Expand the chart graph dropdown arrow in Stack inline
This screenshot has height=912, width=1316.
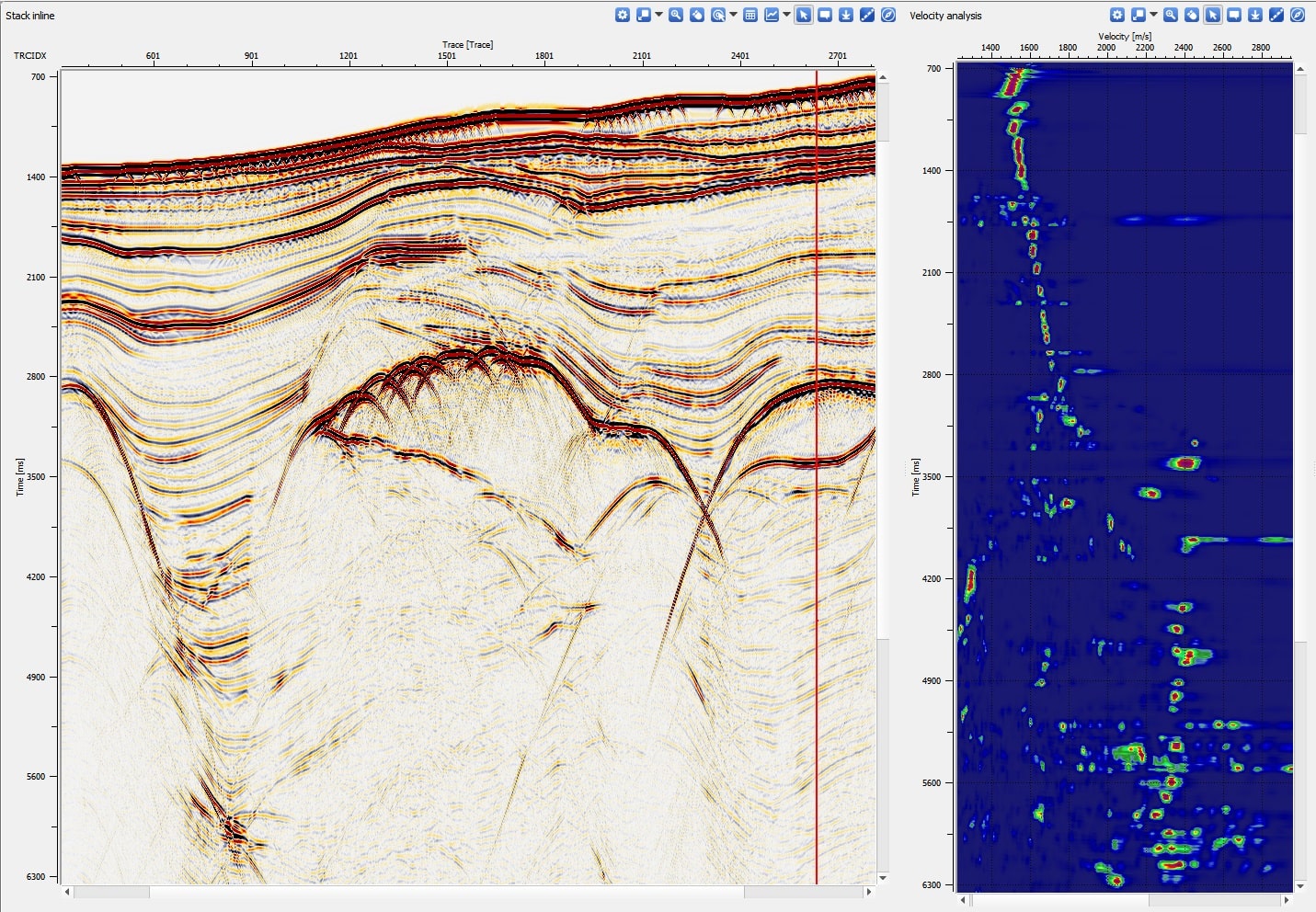click(x=786, y=15)
